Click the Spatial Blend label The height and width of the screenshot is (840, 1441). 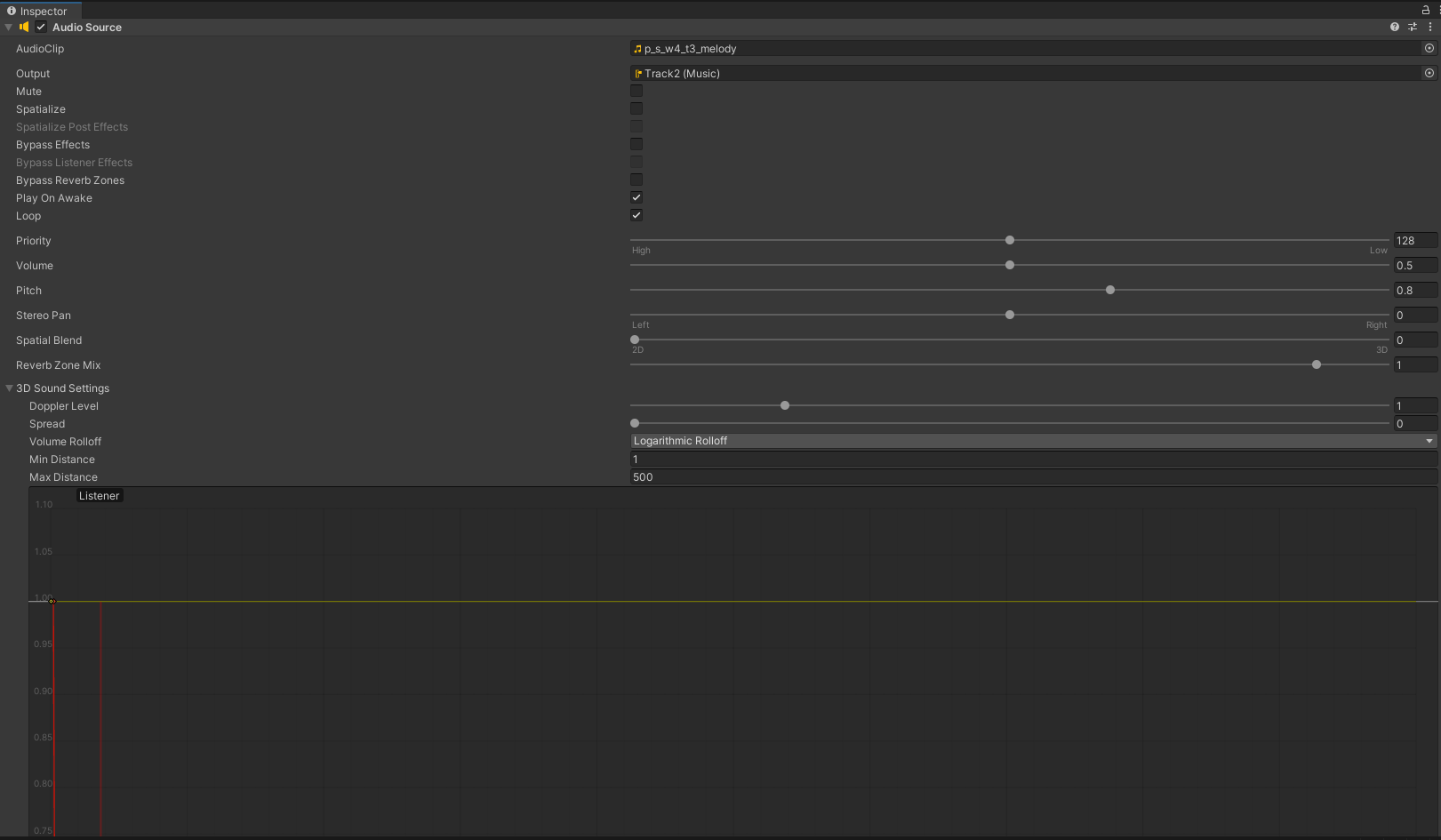point(49,340)
